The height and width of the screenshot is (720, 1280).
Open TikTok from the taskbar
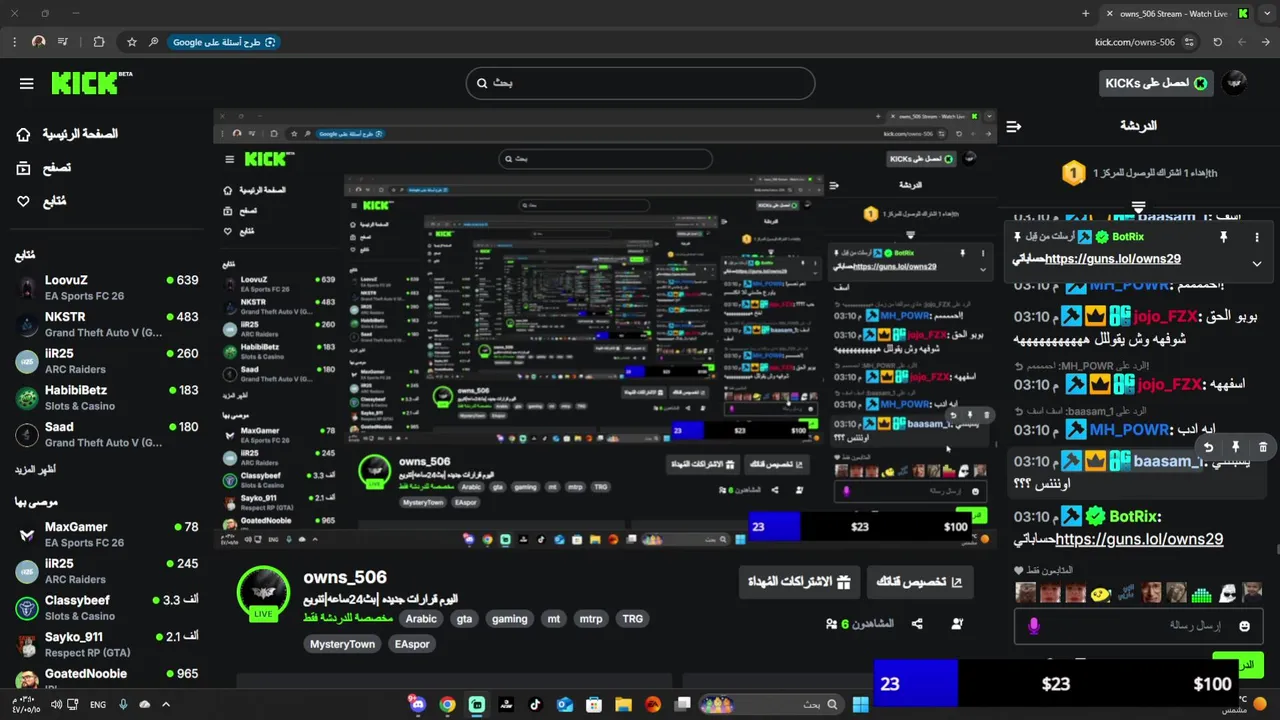tap(535, 704)
